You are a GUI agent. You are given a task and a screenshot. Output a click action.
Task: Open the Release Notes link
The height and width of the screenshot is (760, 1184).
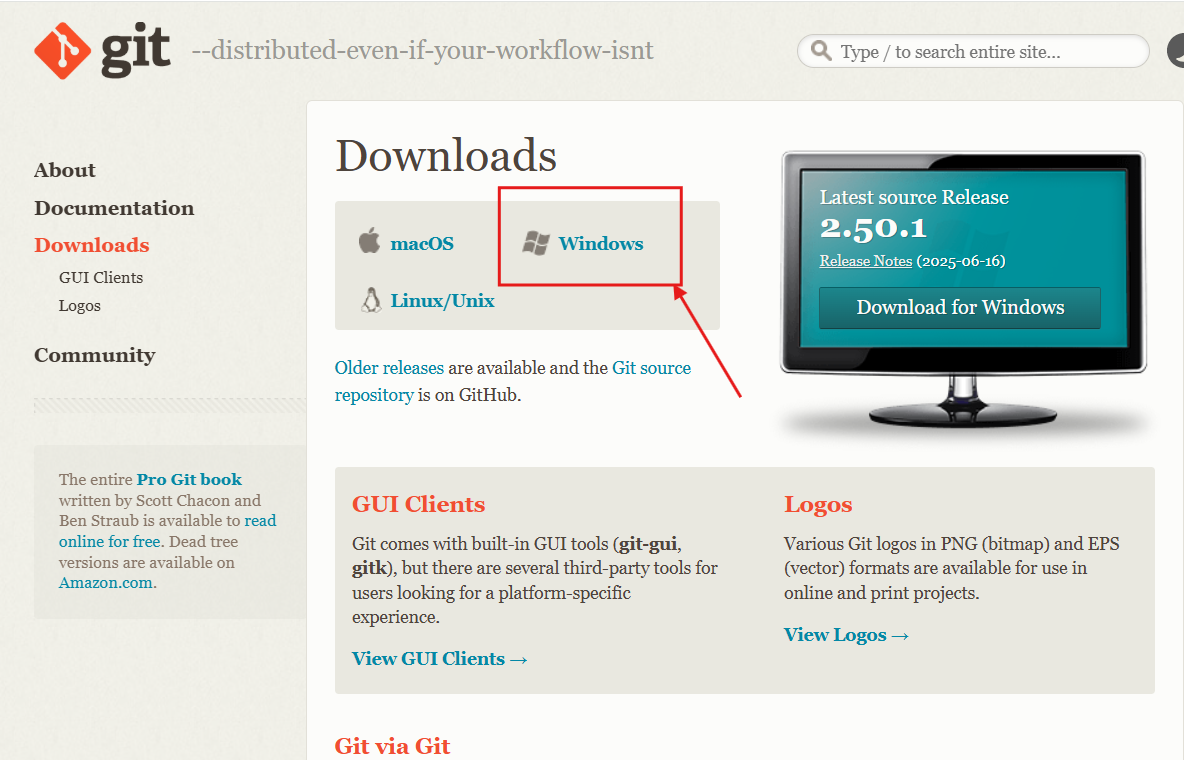[866, 261]
